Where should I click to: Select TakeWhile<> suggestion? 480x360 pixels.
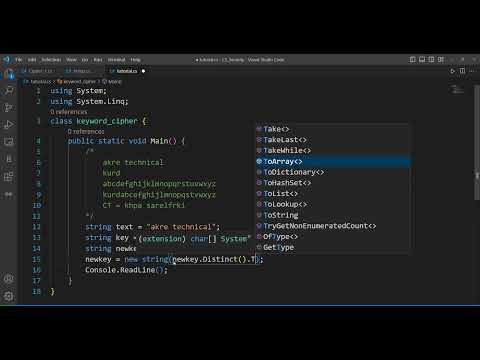point(333,150)
